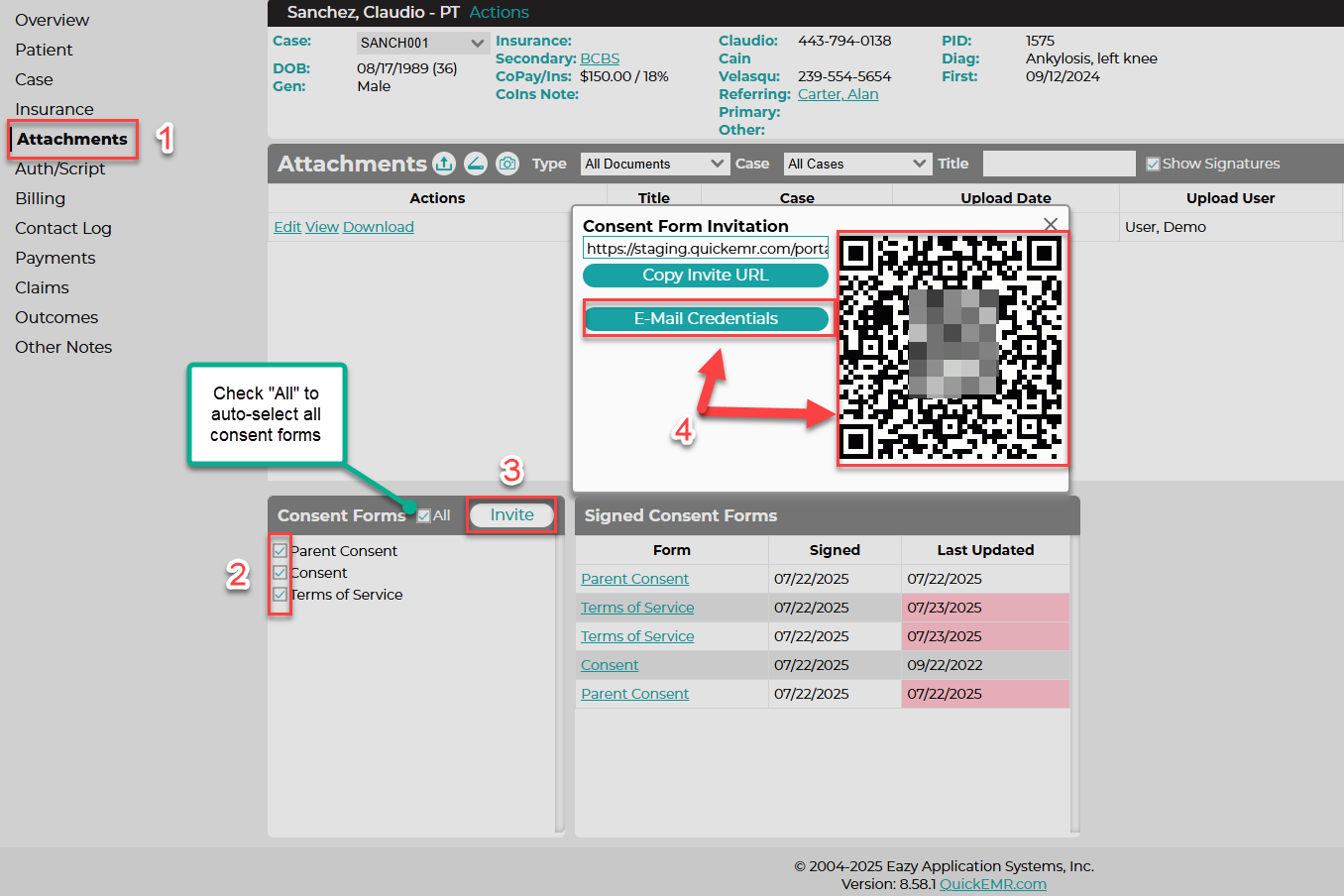Viewport: 1344px width, 896px height.
Task: Open the Patient section
Action: tap(44, 50)
